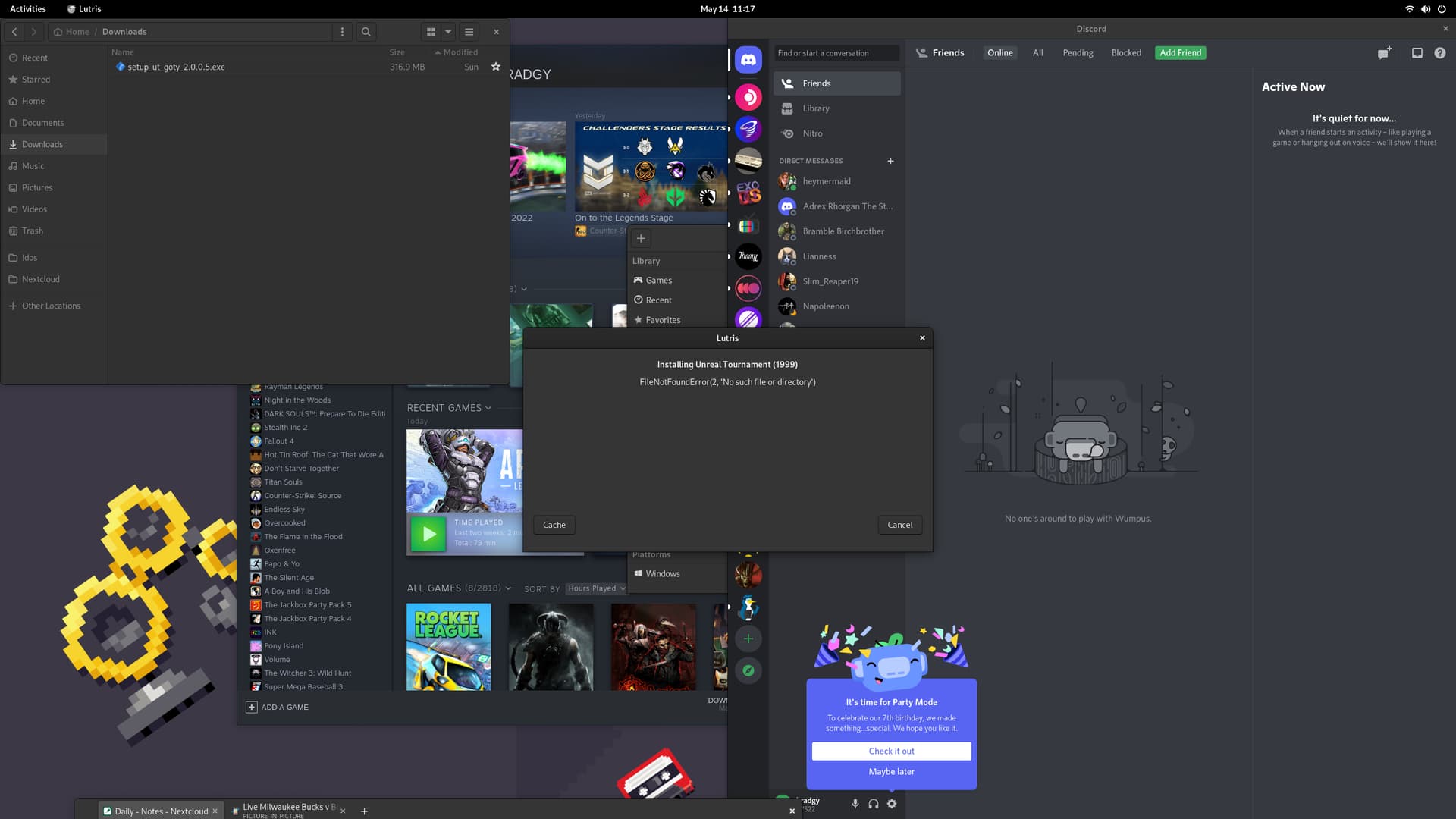1456x819 pixels.
Task: Switch the file manager to list view
Action: [x=469, y=31]
